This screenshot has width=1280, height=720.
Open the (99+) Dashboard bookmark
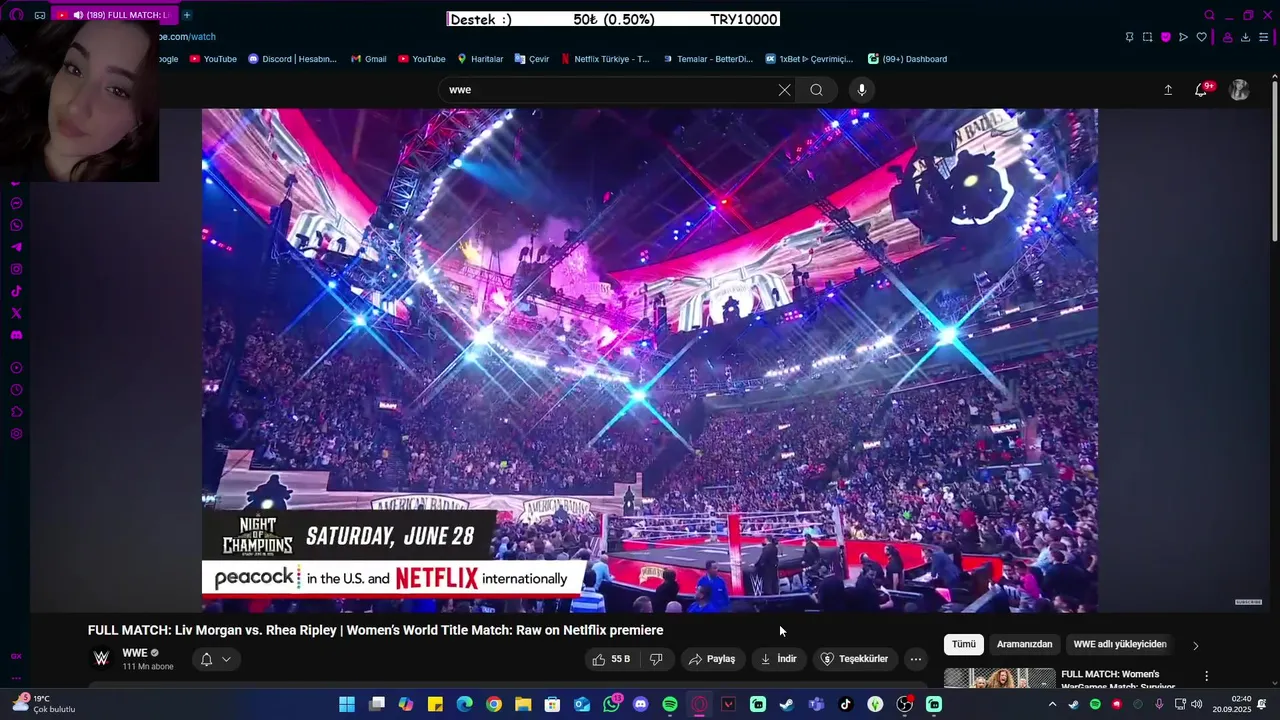click(x=907, y=59)
